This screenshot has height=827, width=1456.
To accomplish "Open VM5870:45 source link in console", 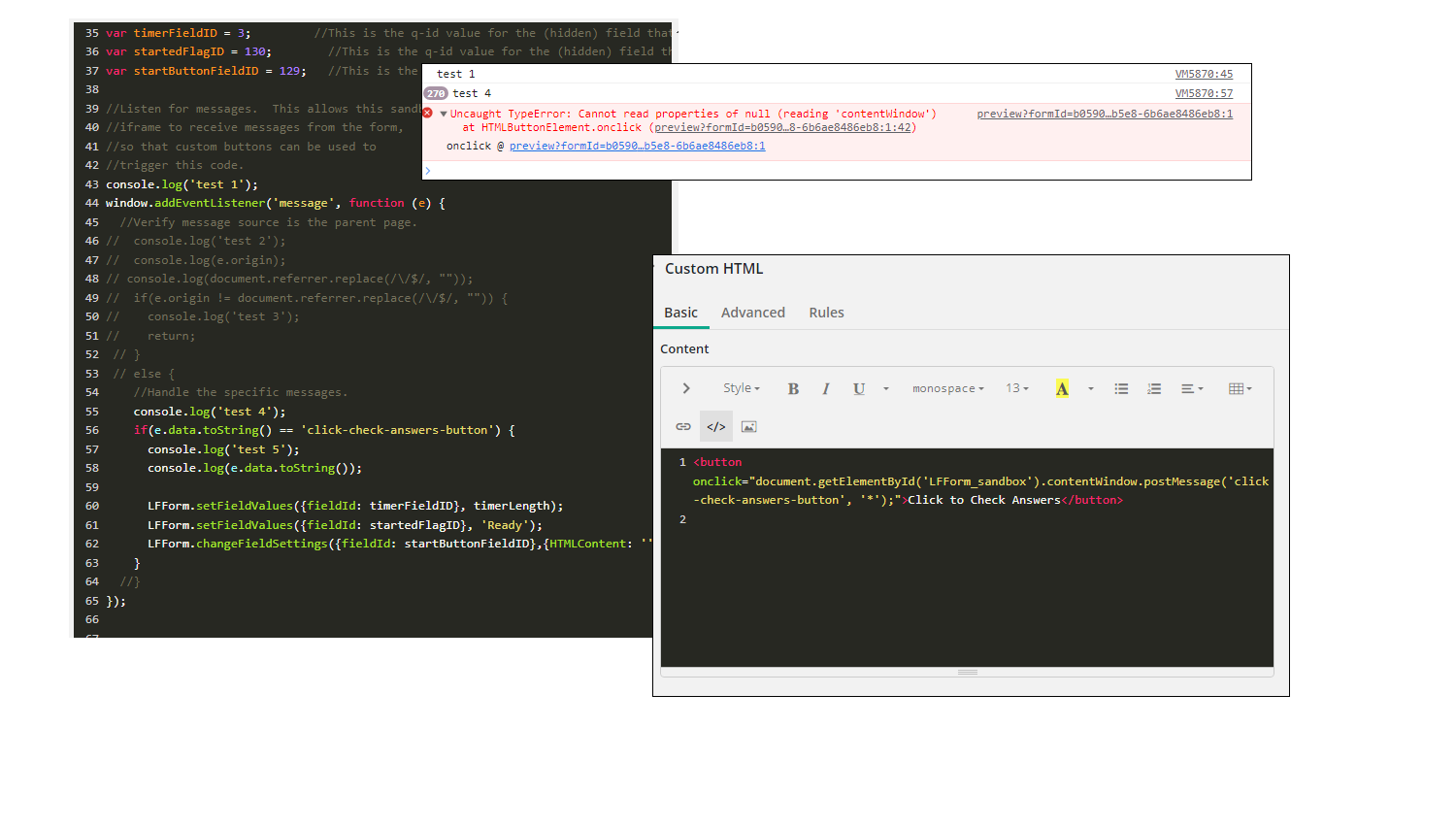I will coord(1204,74).
